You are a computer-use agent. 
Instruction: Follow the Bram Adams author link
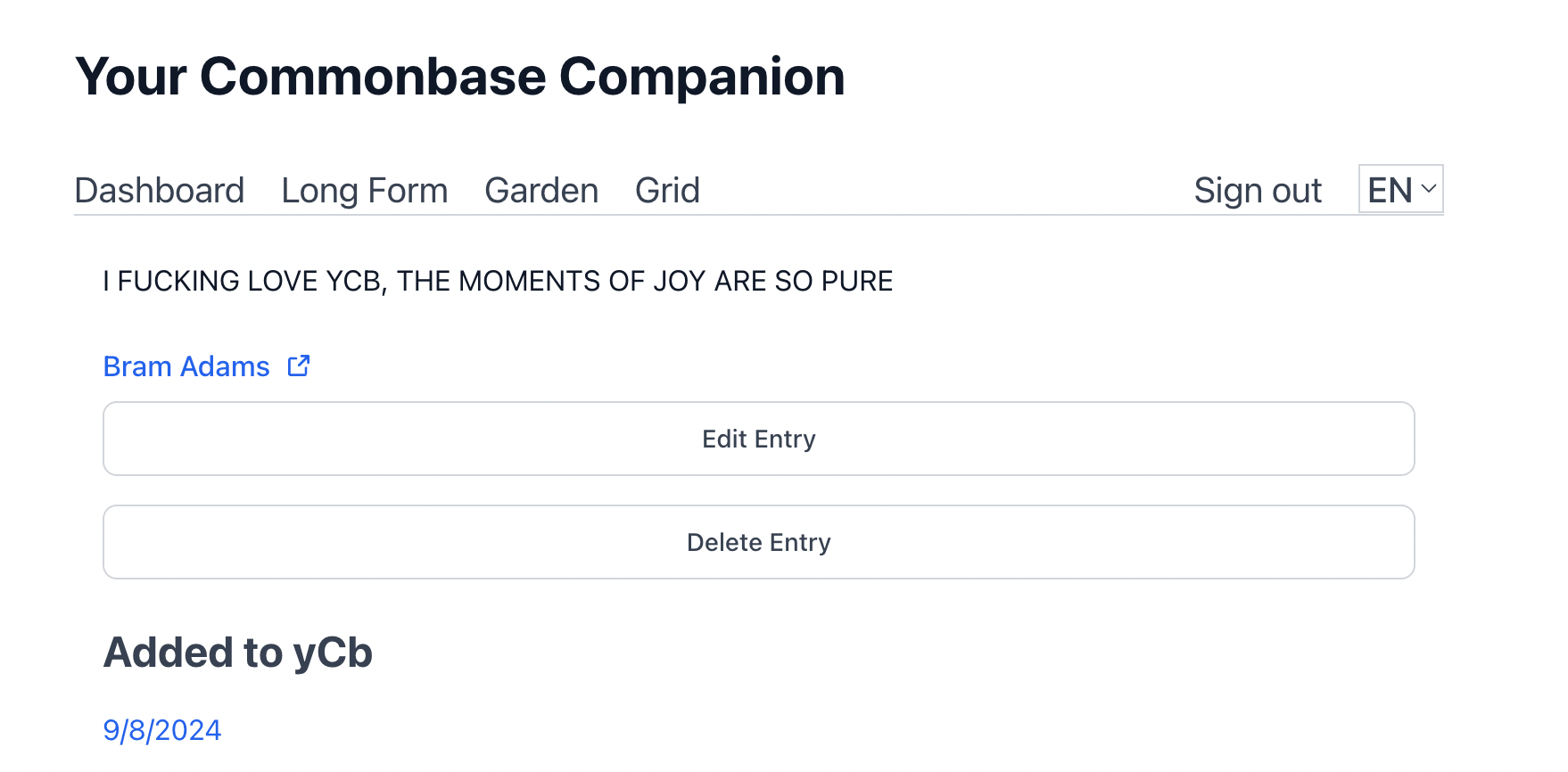186,366
